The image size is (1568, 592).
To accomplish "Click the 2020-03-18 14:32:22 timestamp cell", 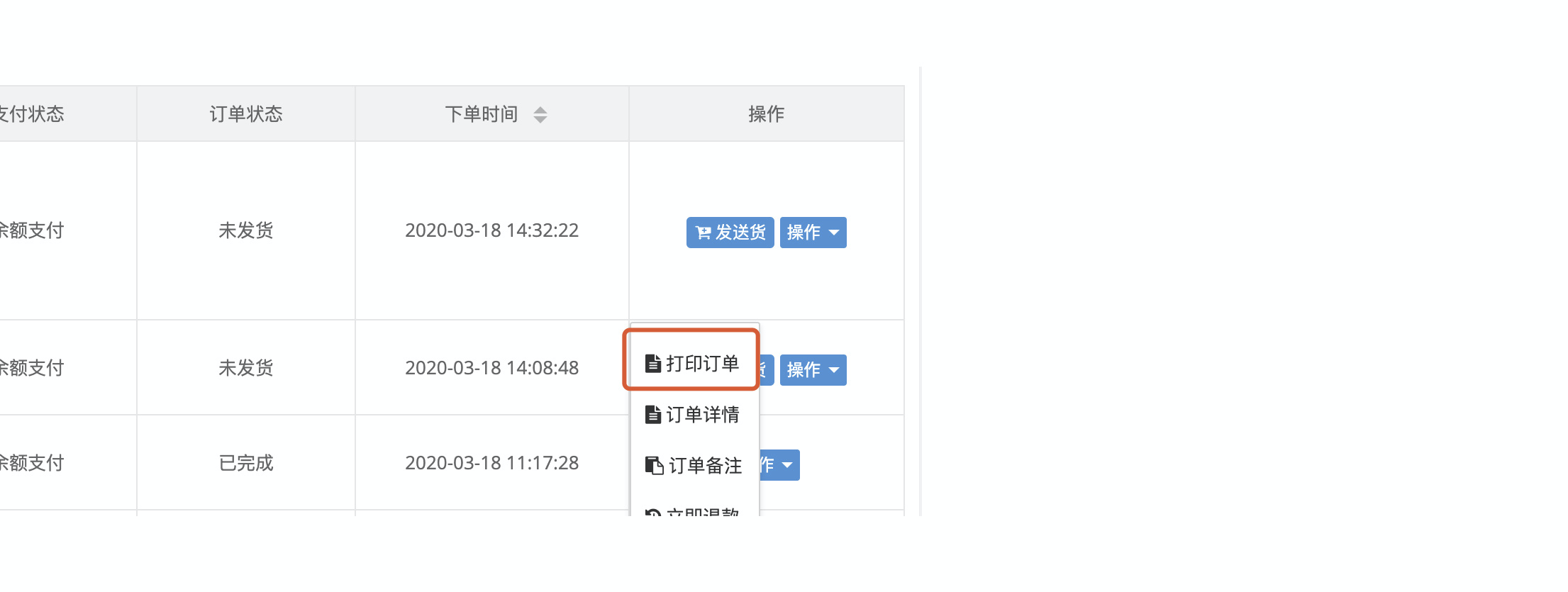I will tap(492, 230).
